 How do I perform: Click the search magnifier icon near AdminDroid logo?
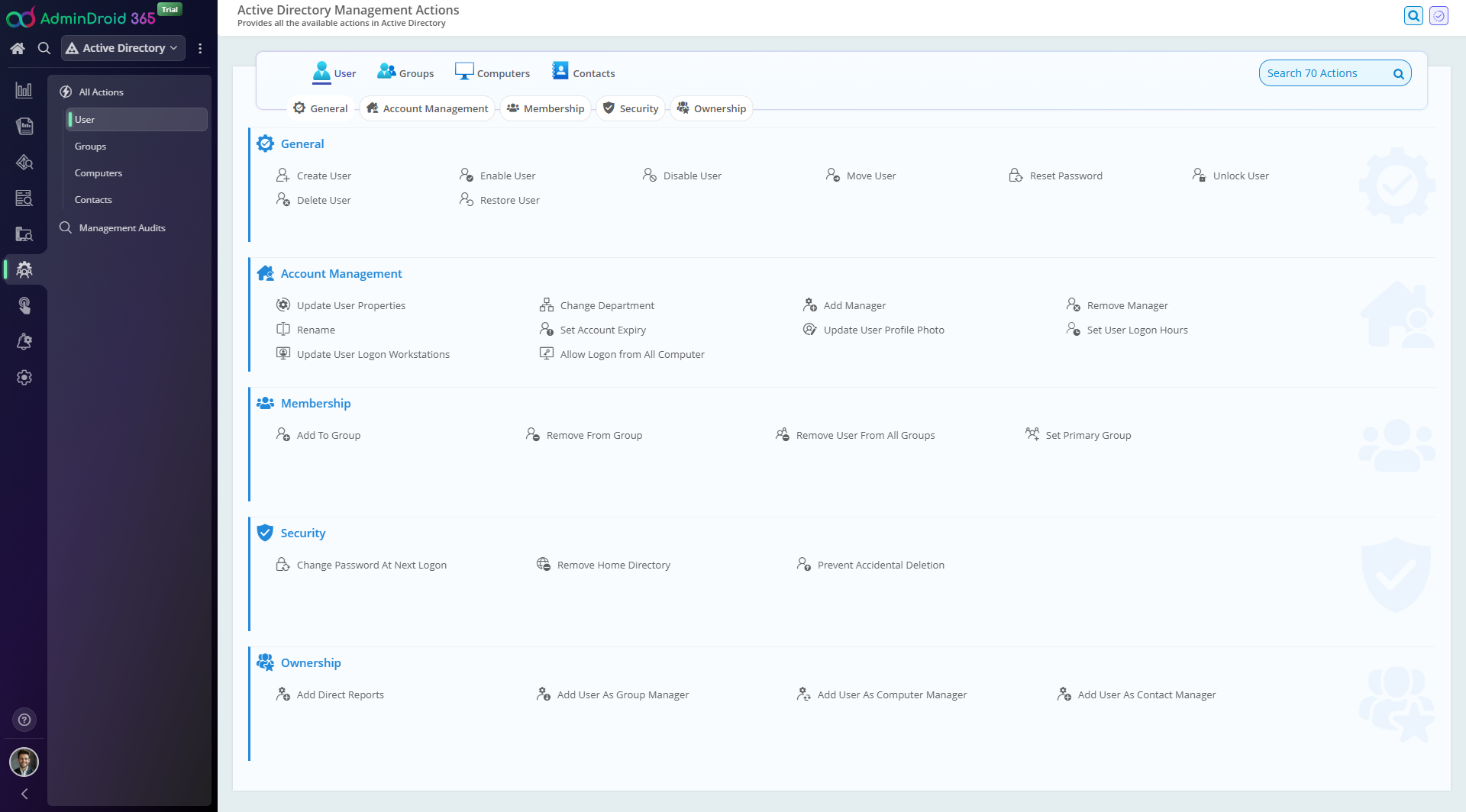pos(44,48)
